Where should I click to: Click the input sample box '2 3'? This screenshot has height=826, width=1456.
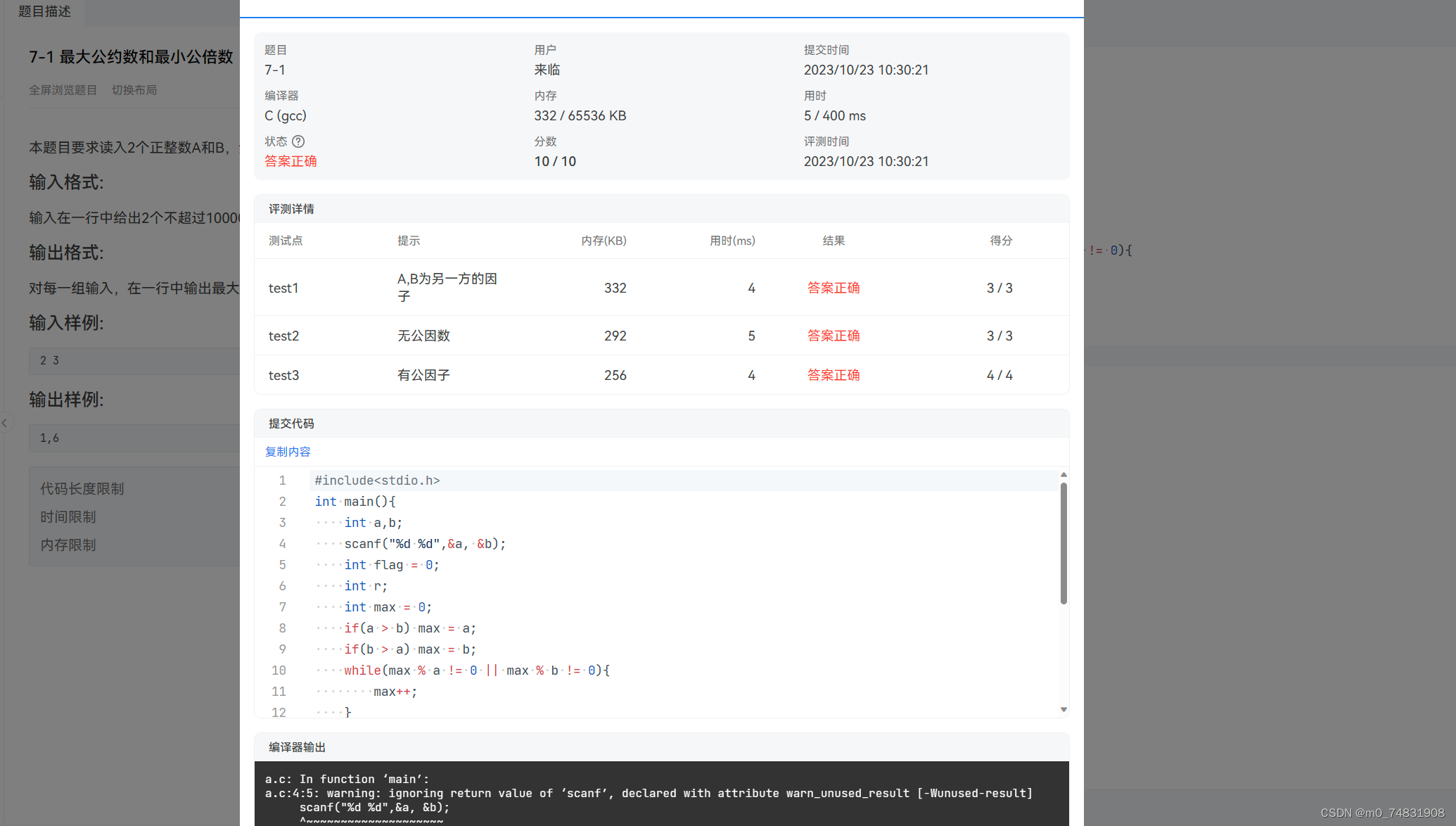click(x=134, y=360)
